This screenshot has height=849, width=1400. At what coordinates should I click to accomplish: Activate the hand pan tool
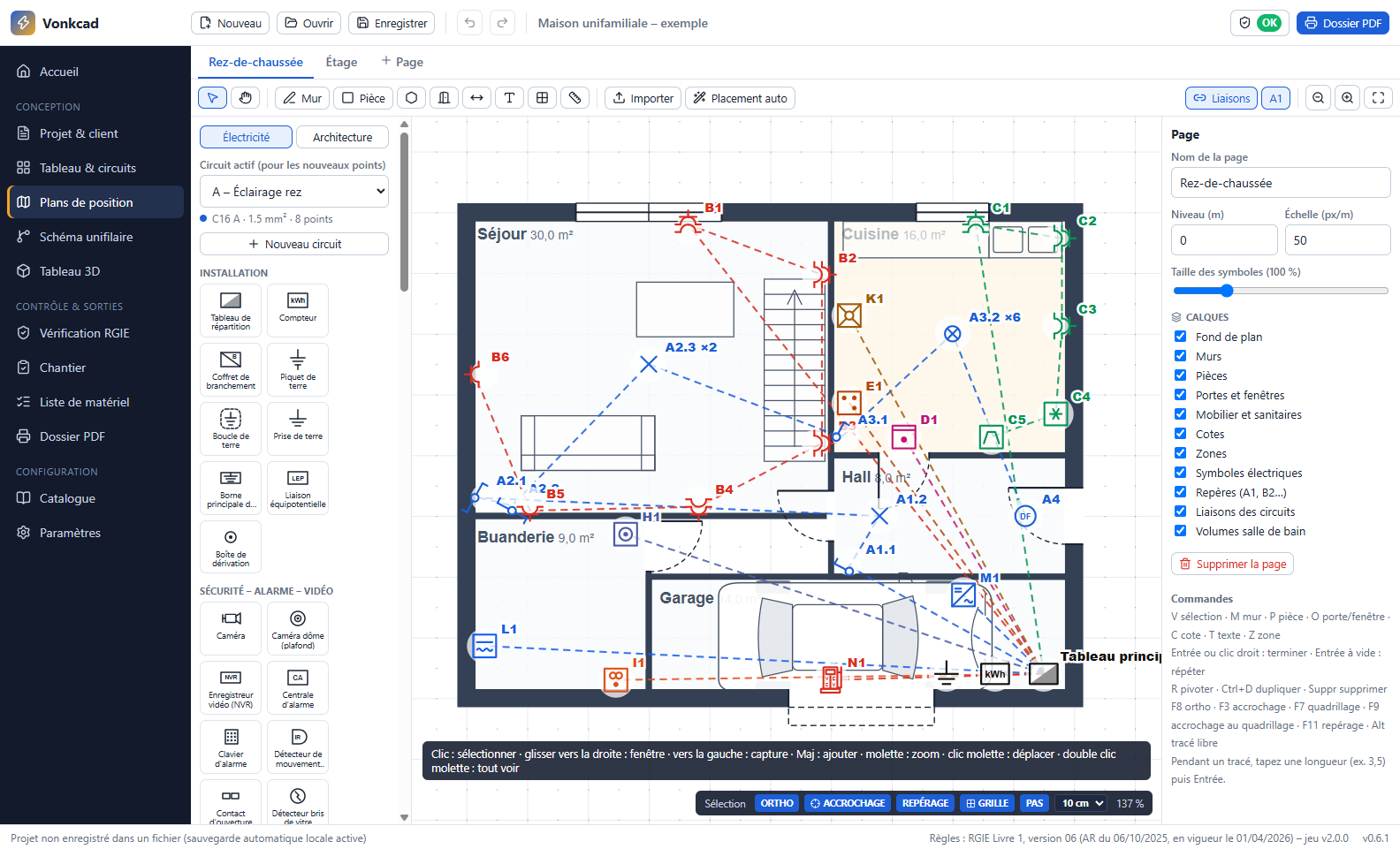point(245,98)
